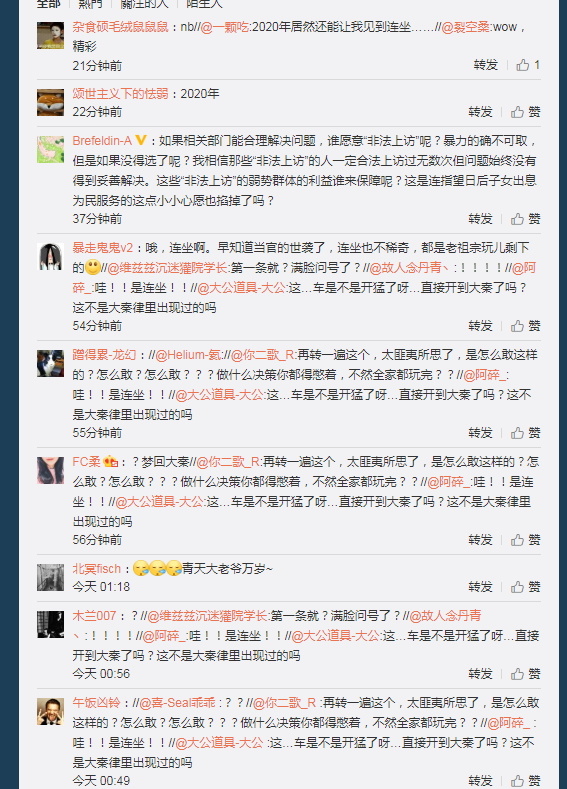The width and height of the screenshot is (567, 789).
Task: Like 木兰007's comment from 今天 00:56
Action: [526, 674]
